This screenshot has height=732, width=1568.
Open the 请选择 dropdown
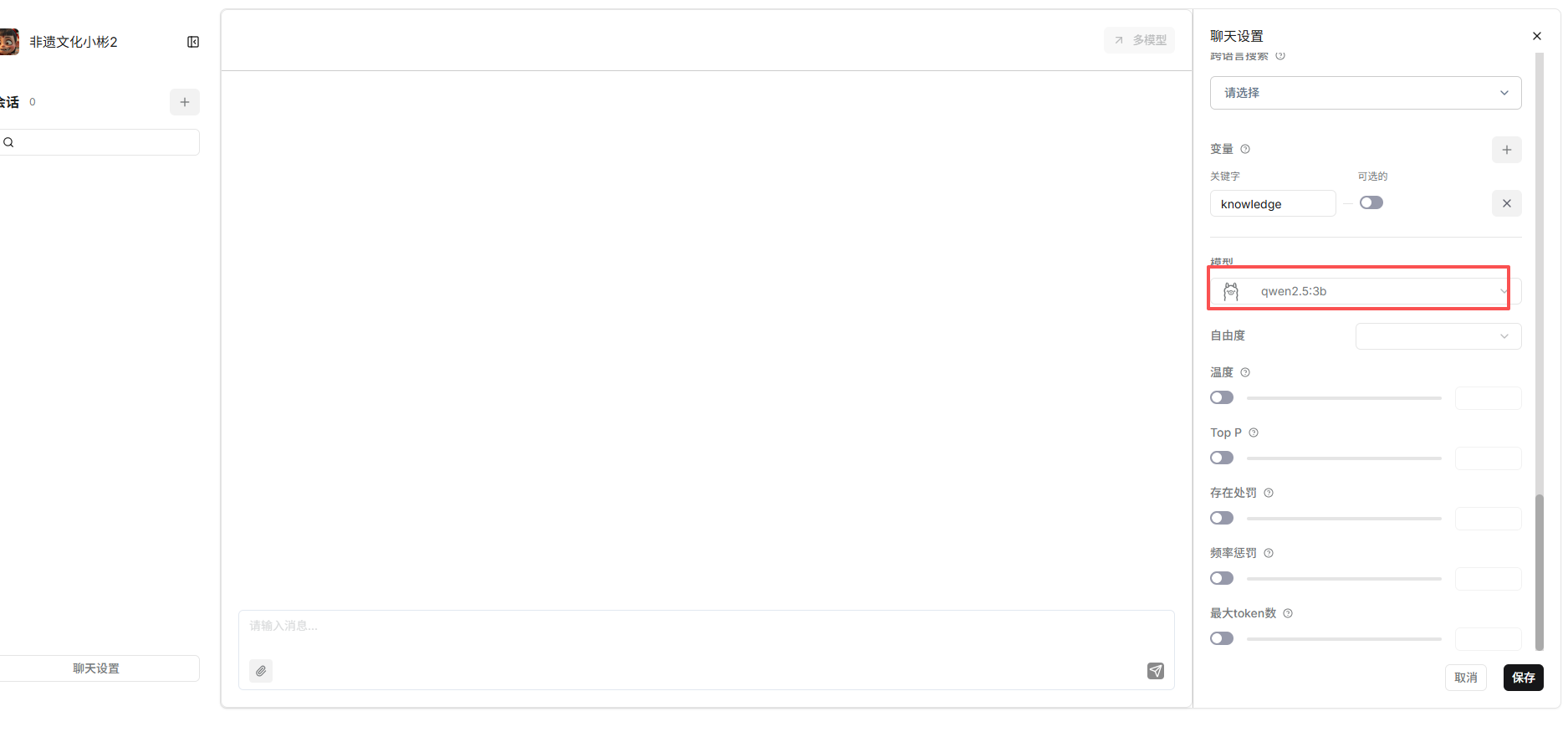(1365, 93)
